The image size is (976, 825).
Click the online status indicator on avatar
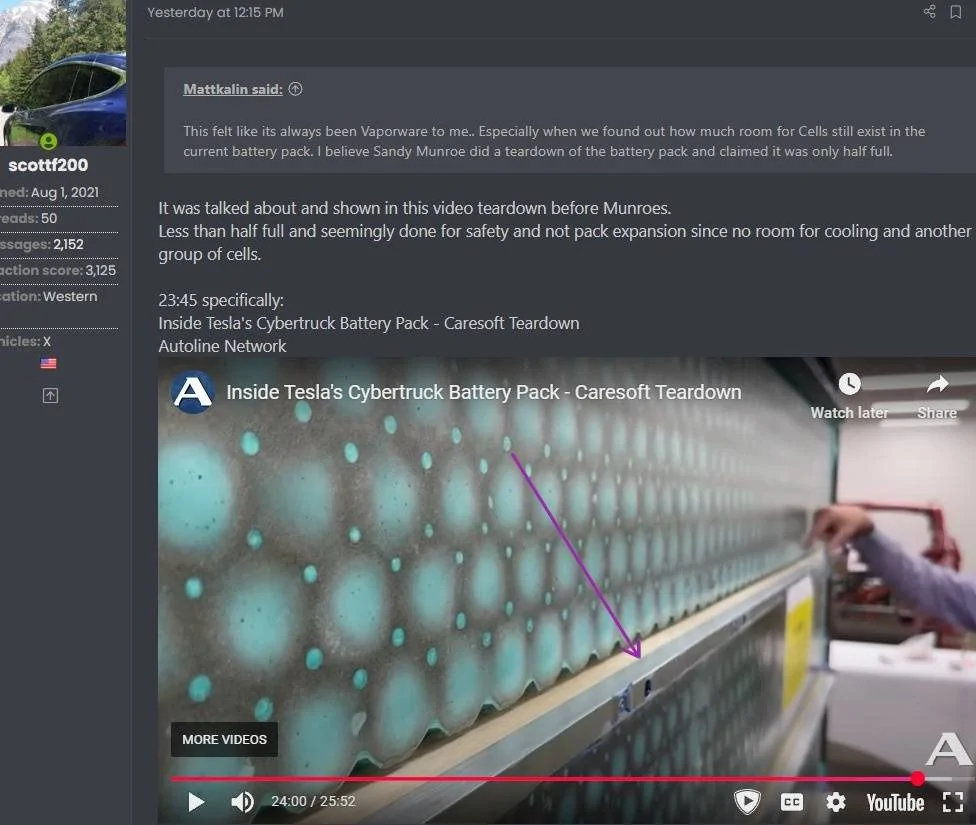(x=49, y=141)
